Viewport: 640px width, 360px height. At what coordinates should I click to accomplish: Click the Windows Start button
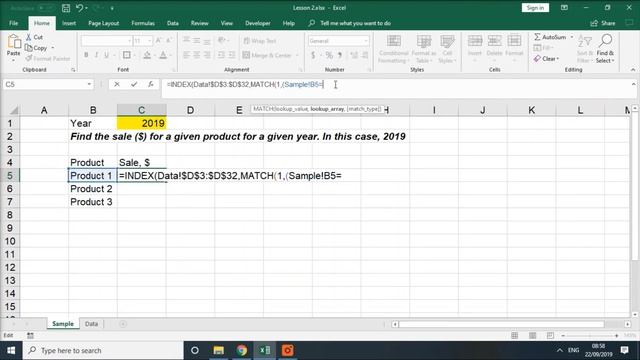pyautogui.click(x=11, y=350)
